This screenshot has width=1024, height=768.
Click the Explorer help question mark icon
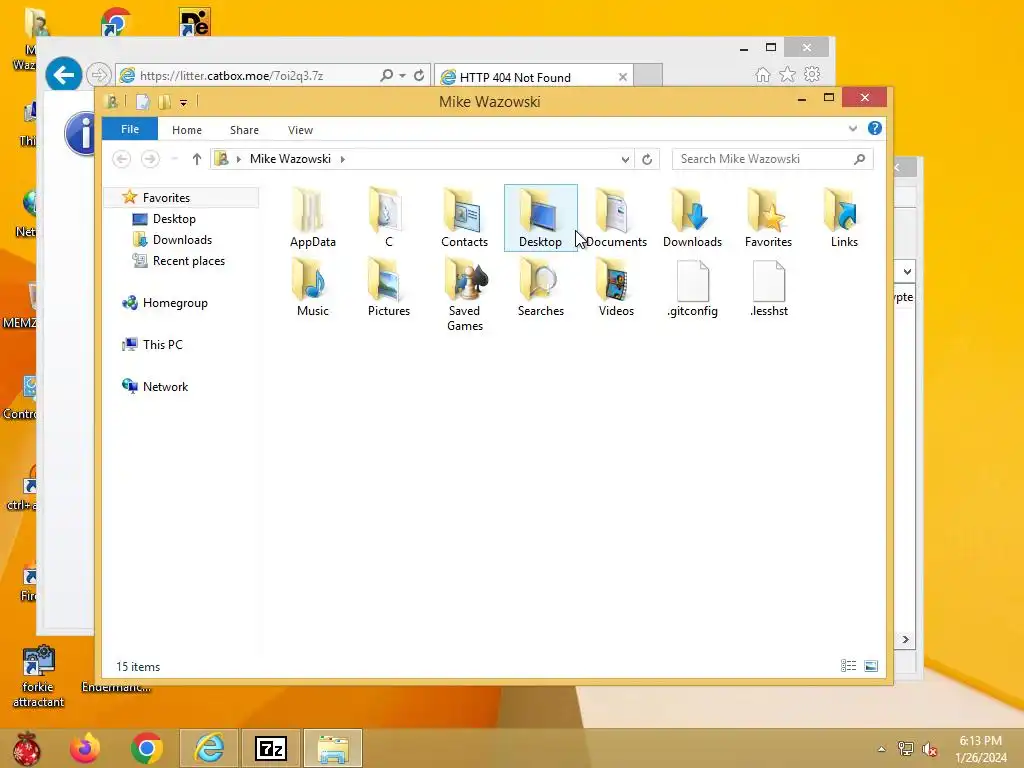(x=874, y=129)
